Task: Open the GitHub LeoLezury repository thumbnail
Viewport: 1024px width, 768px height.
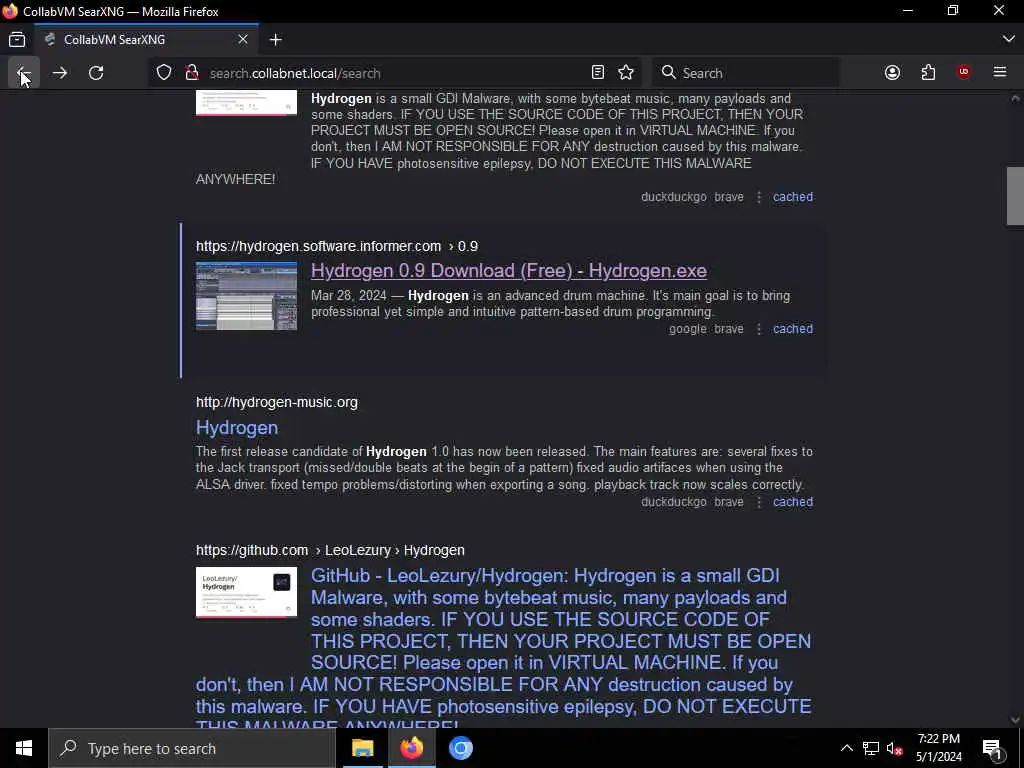Action: (246, 592)
